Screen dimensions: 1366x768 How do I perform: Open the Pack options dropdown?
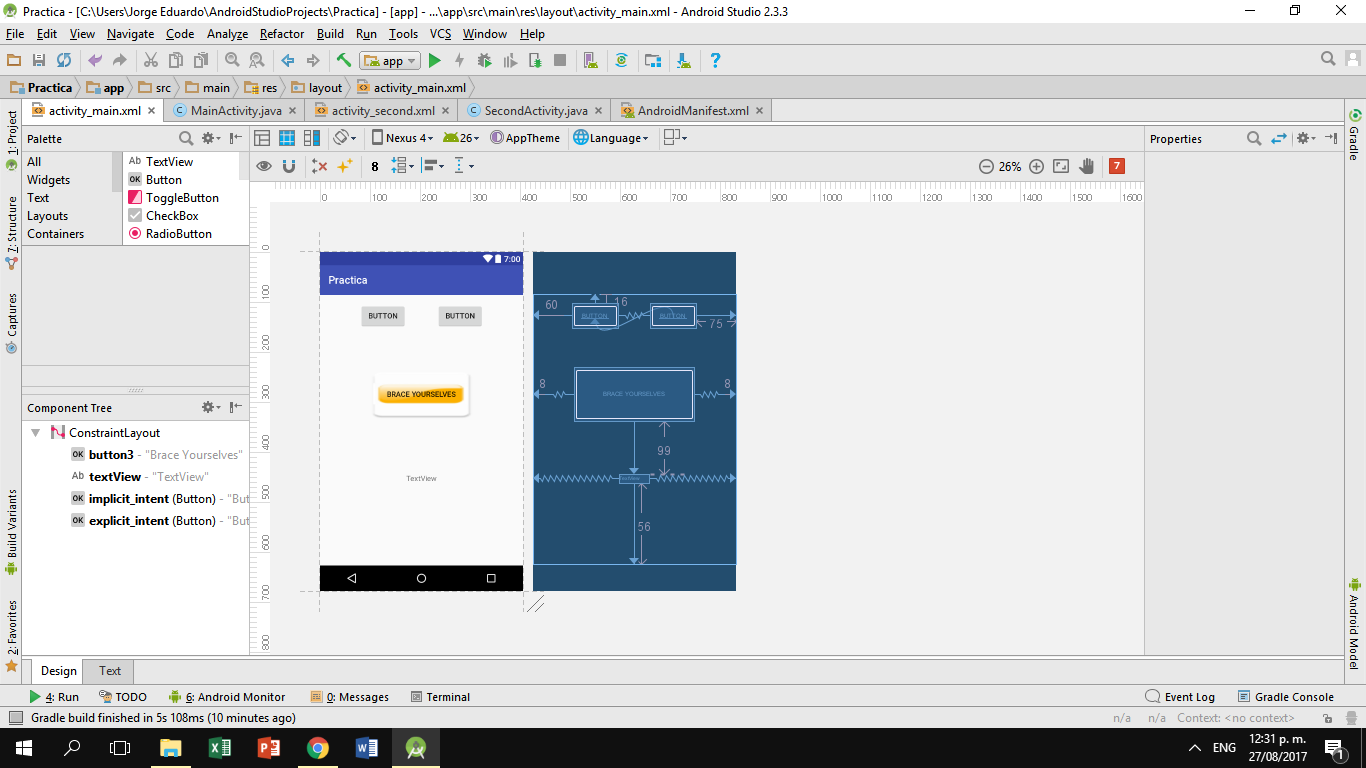coord(402,166)
